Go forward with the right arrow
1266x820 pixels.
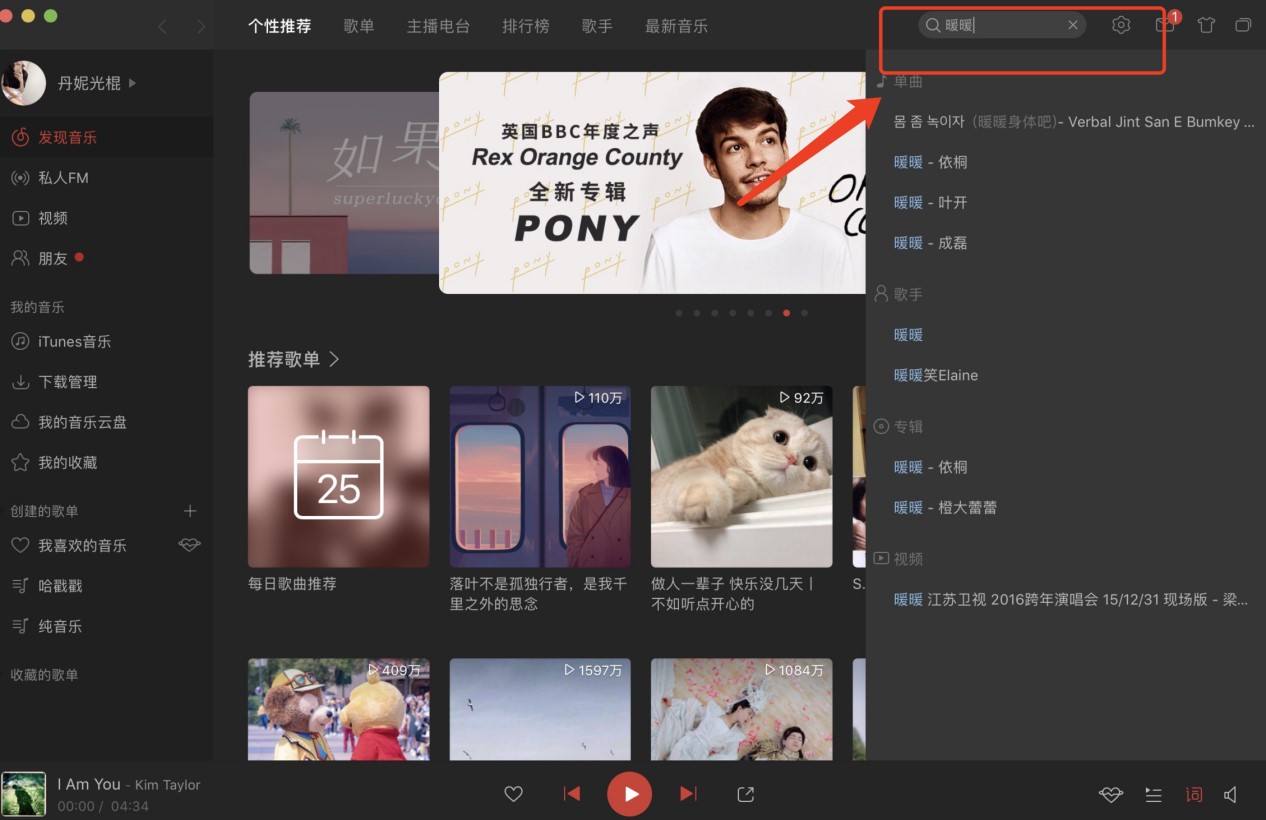(201, 27)
